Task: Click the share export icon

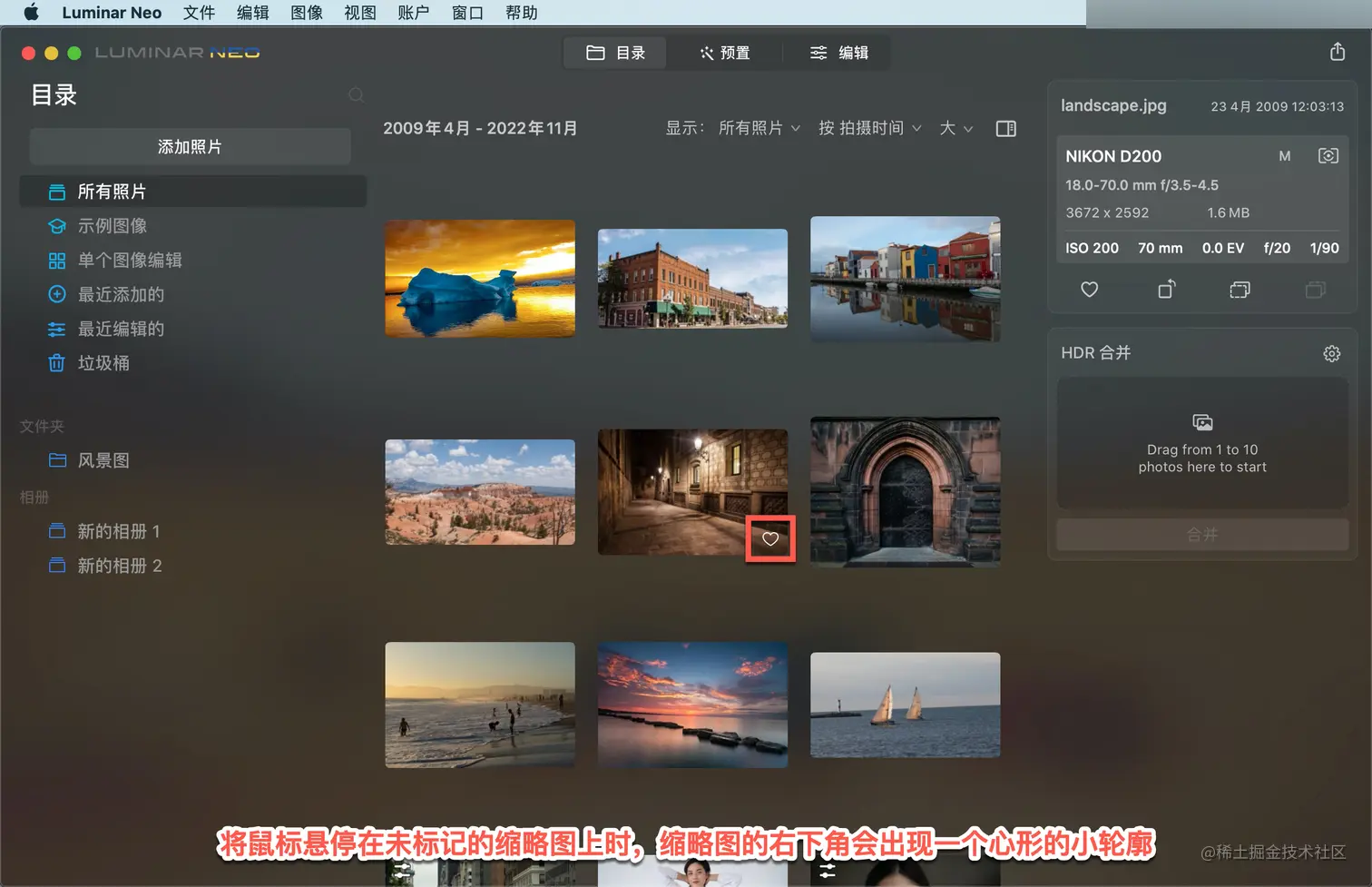Action: [x=1338, y=52]
